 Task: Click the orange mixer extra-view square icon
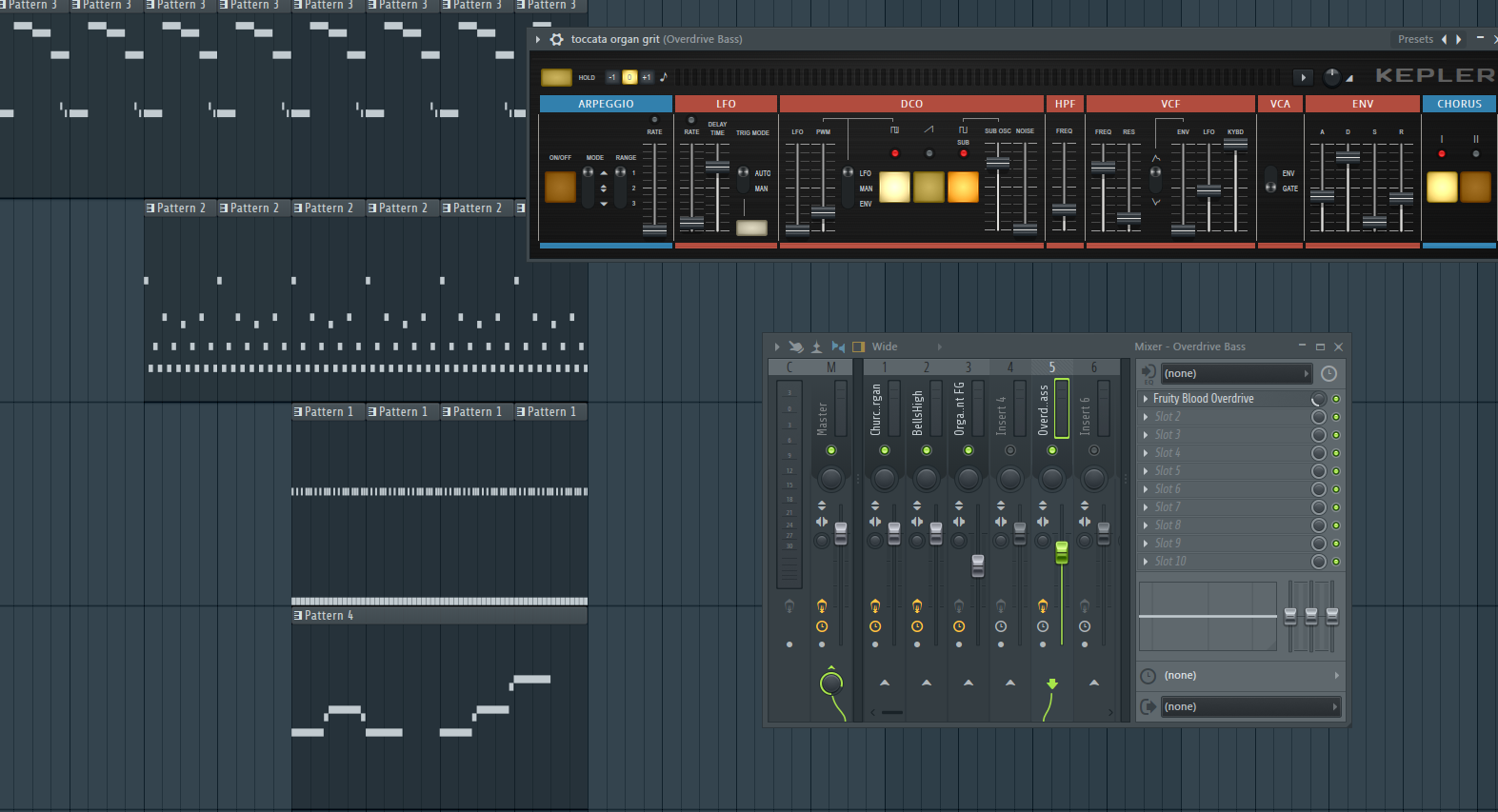tap(858, 347)
